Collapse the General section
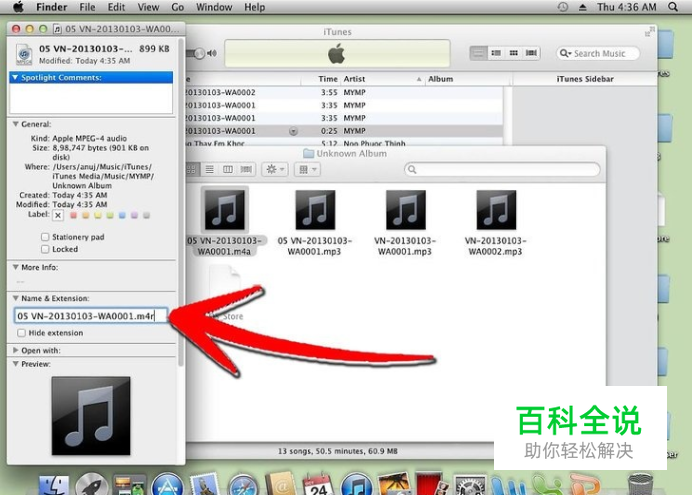Image resolution: width=692 pixels, height=495 pixels. (16, 124)
